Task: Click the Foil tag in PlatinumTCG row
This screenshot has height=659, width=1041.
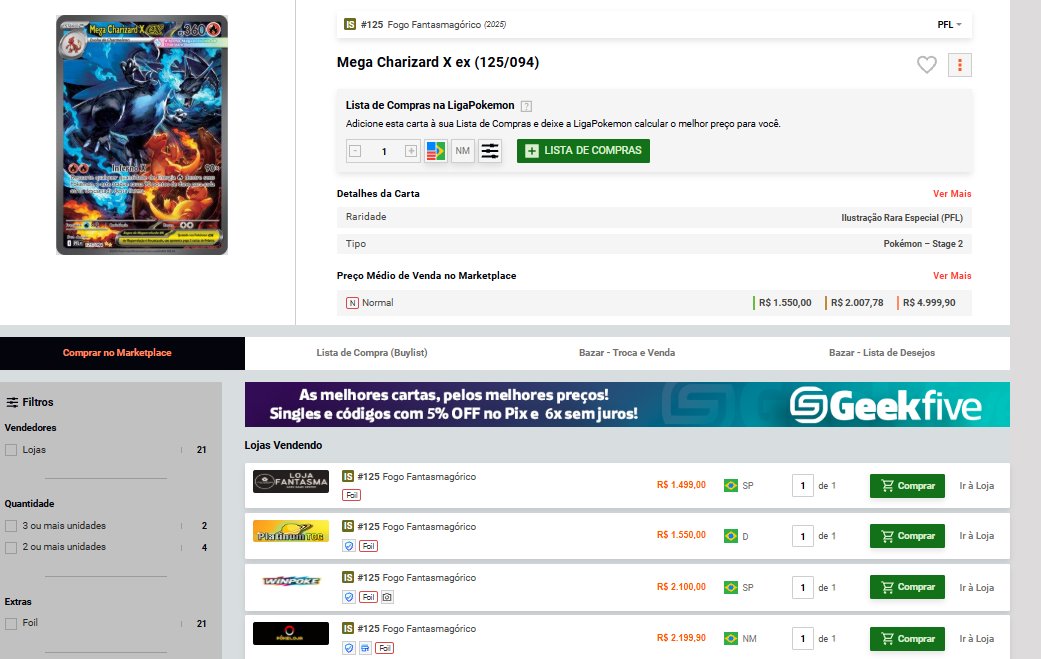Action: (368, 546)
